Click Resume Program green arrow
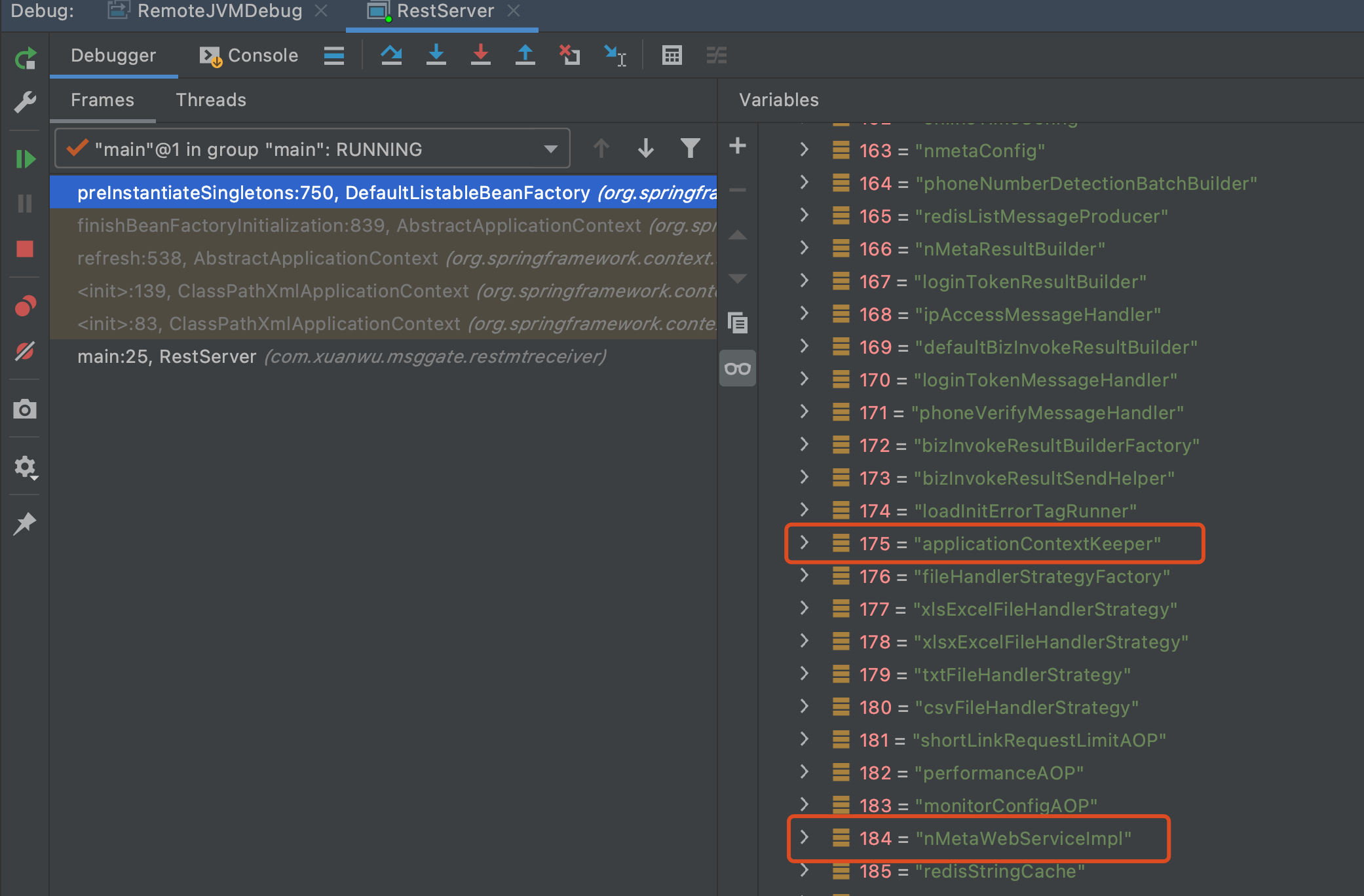 click(x=25, y=159)
